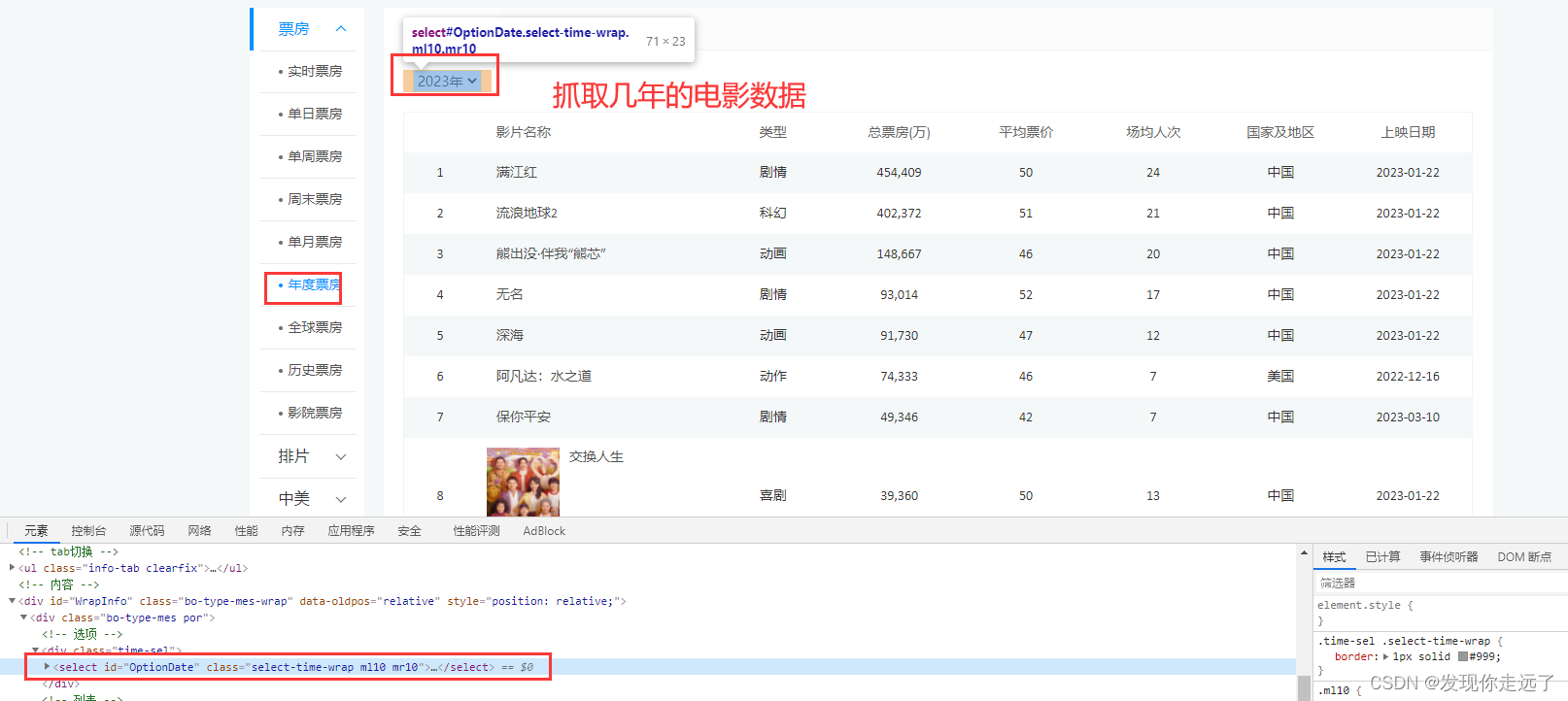Viewport: 1568px width, 701px height.
Task: Open 单周票房 in the sidebar
Action: pos(315,156)
